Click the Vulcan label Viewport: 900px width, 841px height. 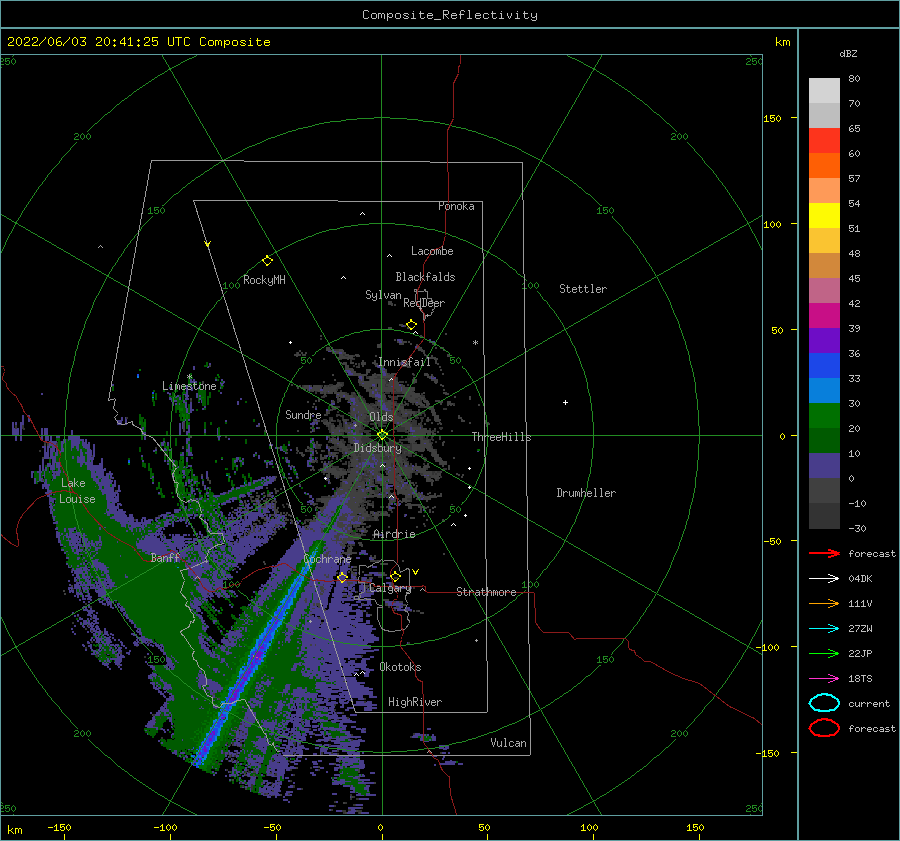coord(509,743)
